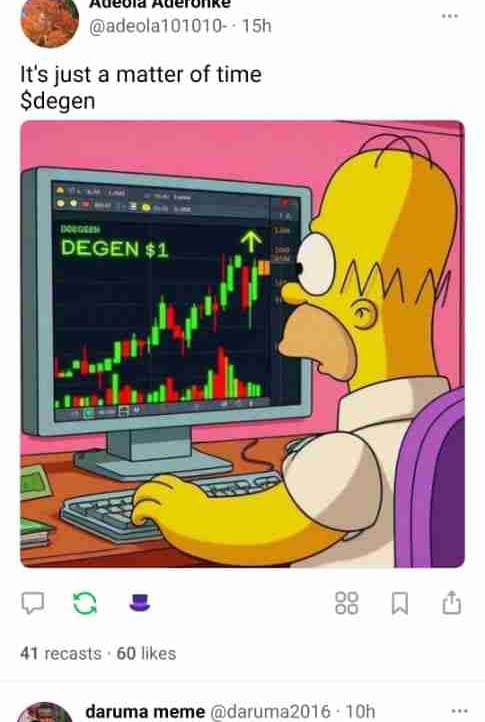Open daruma meme's avatar picture
Image resolution: width=485 pixels, height=722 pixels.
tap(45, 712)
